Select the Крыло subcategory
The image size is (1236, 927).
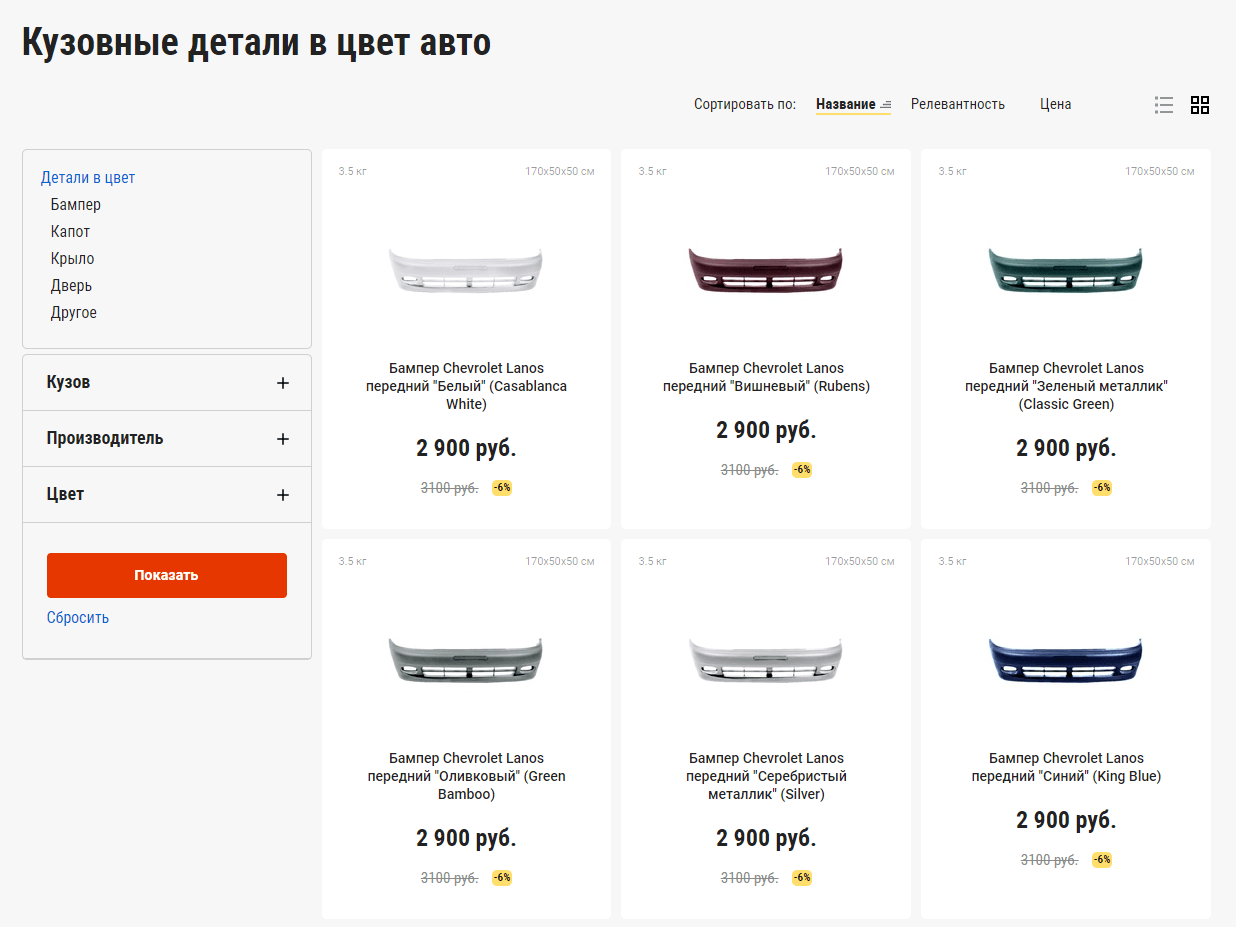(73, 259)
